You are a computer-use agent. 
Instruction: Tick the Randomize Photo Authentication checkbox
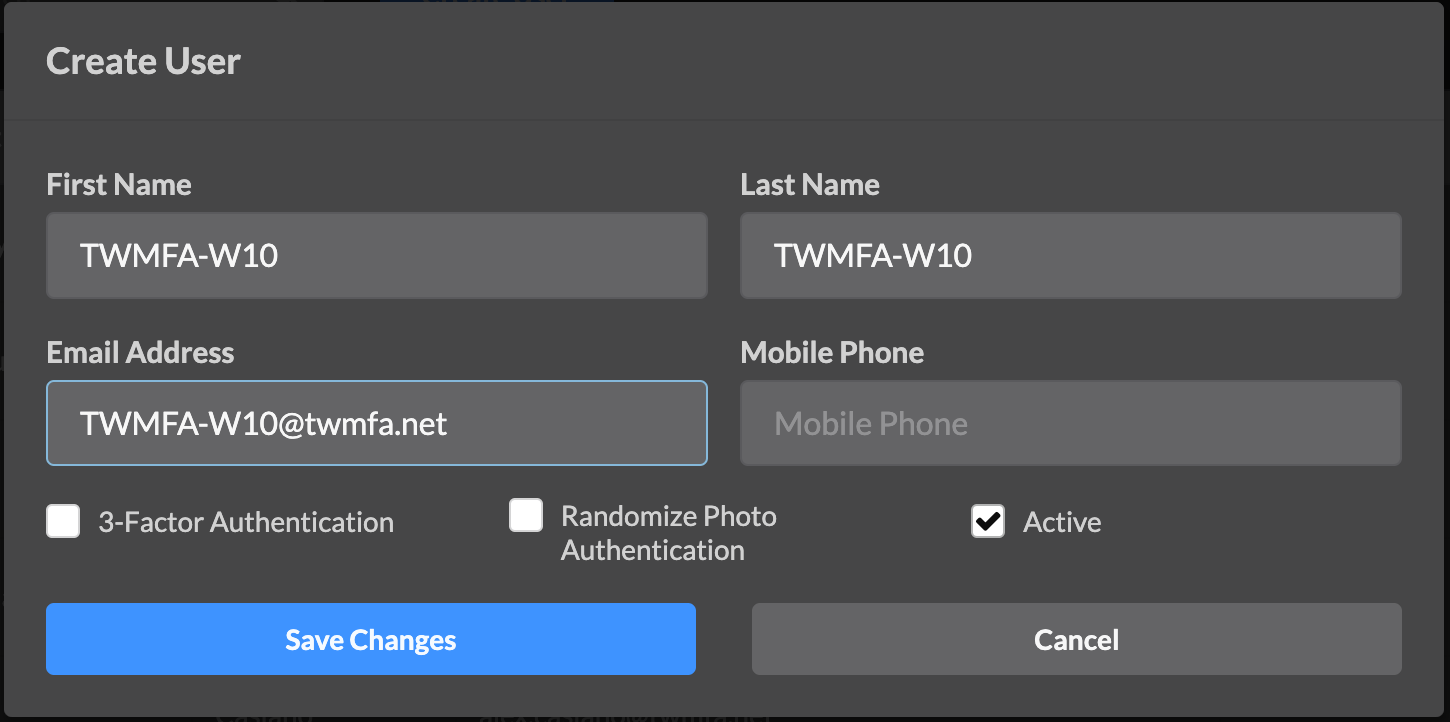526,515
